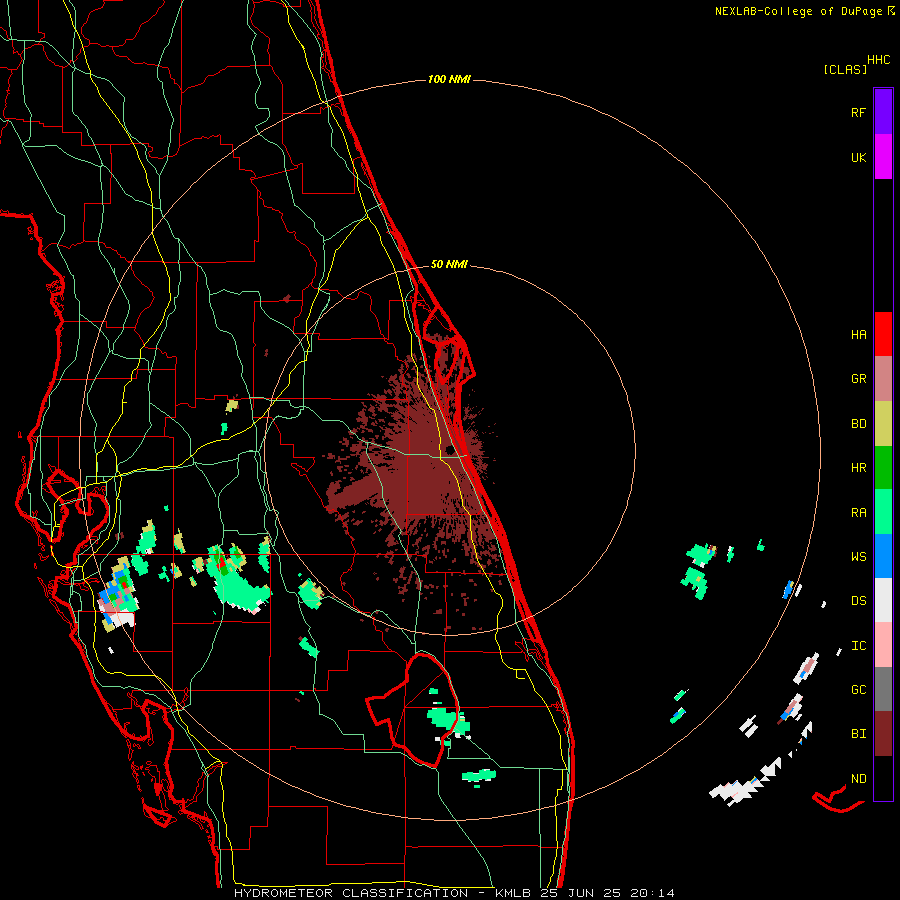This screenshot has height=900, width=900.
Task: Click the ND legend label
Action: (x=858, y=778)
